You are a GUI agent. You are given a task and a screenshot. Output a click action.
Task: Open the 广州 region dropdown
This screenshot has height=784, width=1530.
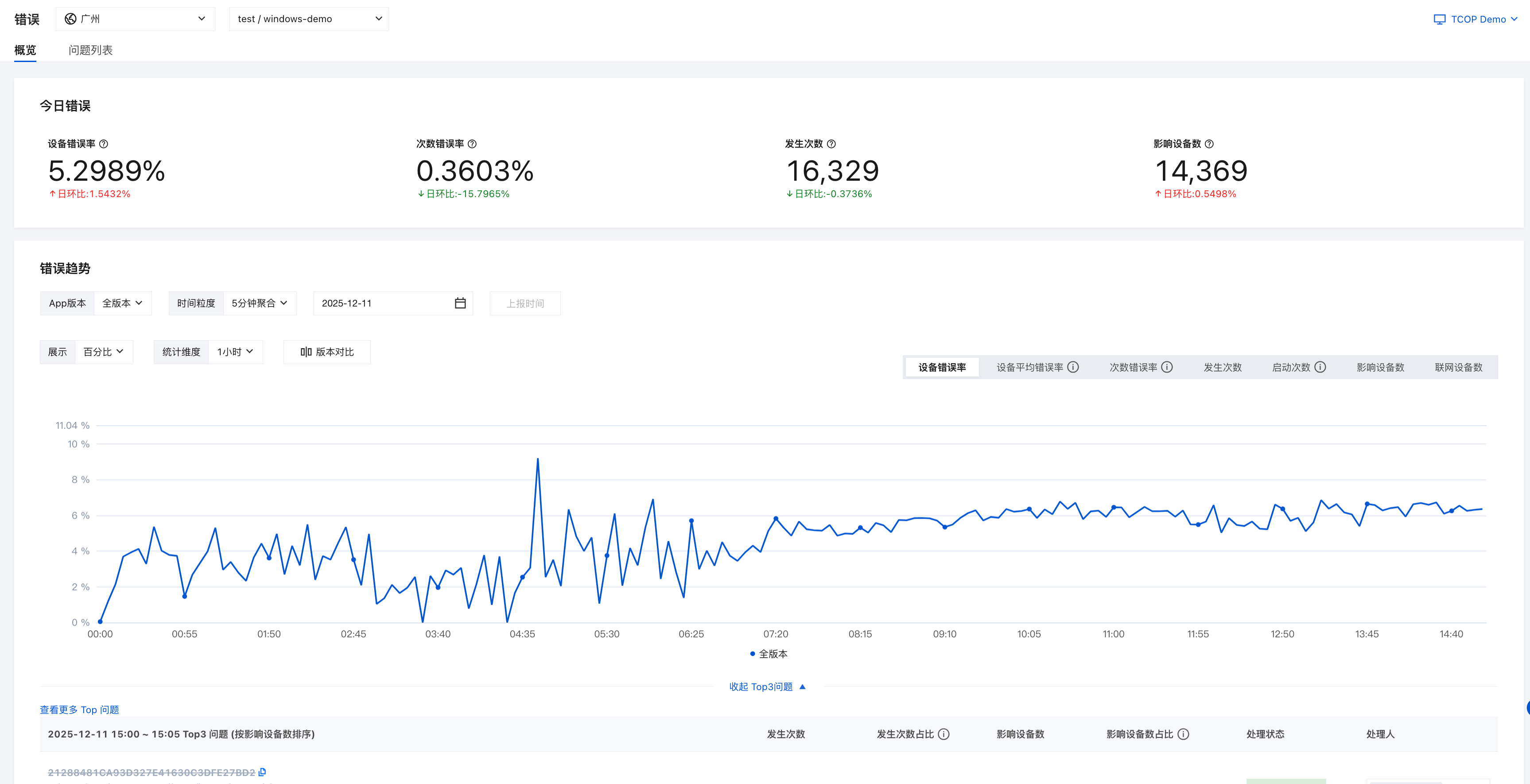coord(136,19)
